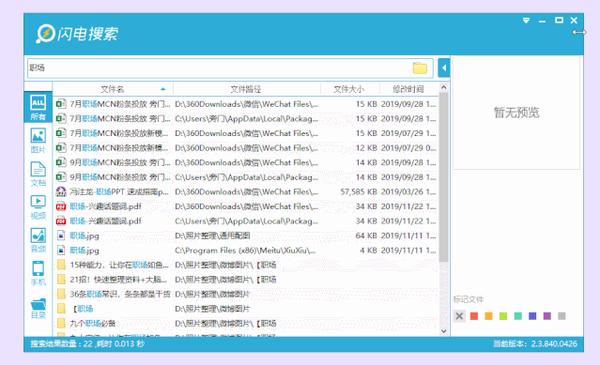Open the music category below 视频

[38, 240]
